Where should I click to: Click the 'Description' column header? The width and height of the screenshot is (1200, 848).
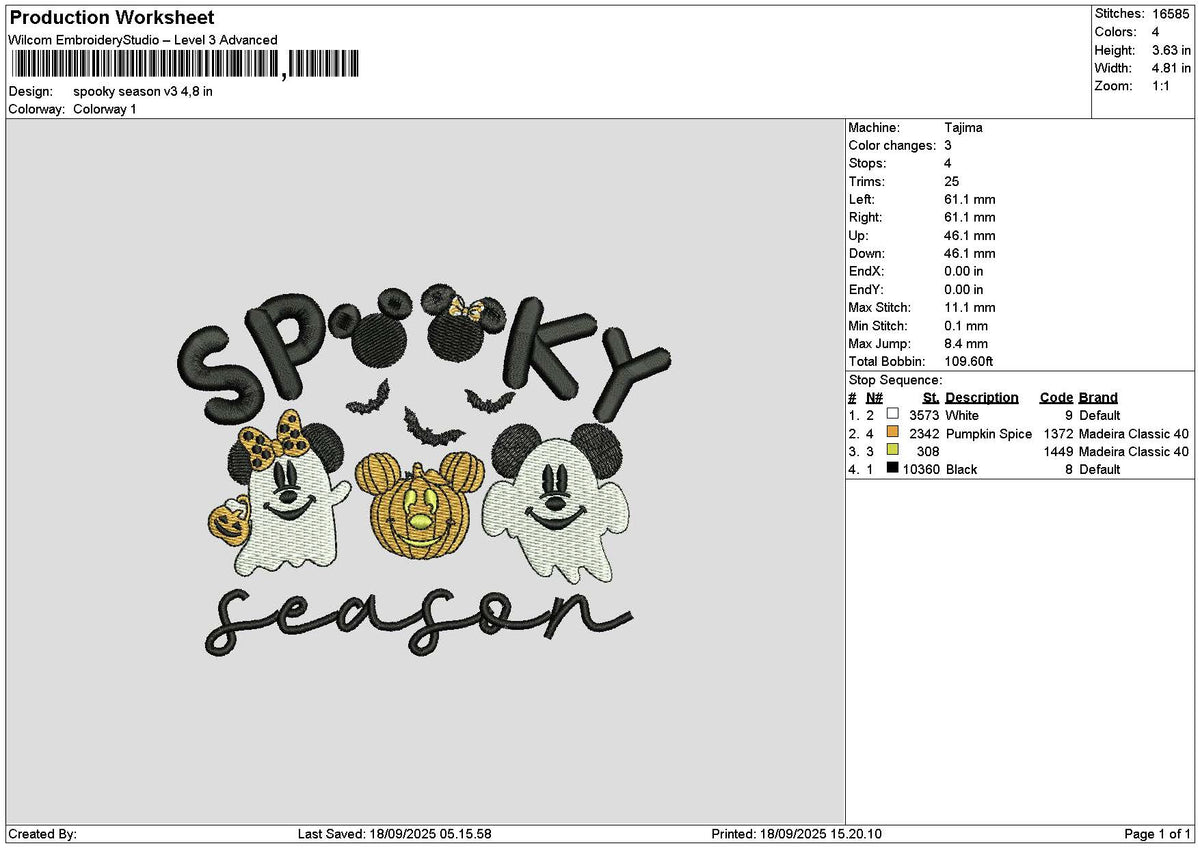pyautogui.click(x=982, y=398)
